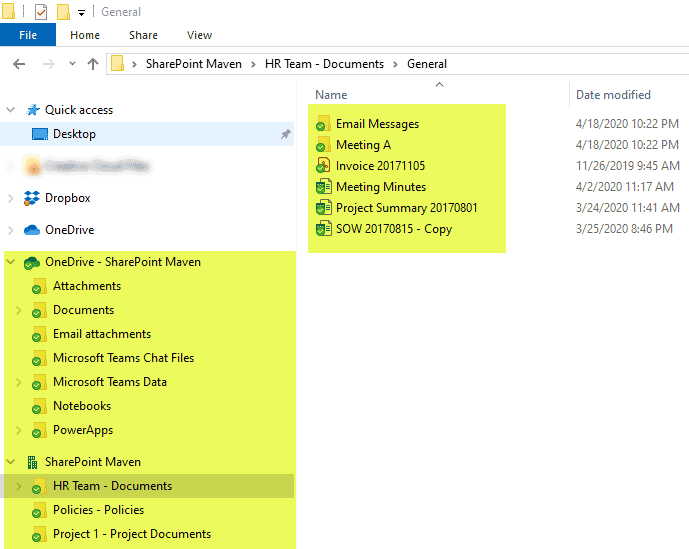This screenshot has width=689, height=549.
Task: Open the Attachments folder icon in sidebar
Action: [x=39, y=286]
